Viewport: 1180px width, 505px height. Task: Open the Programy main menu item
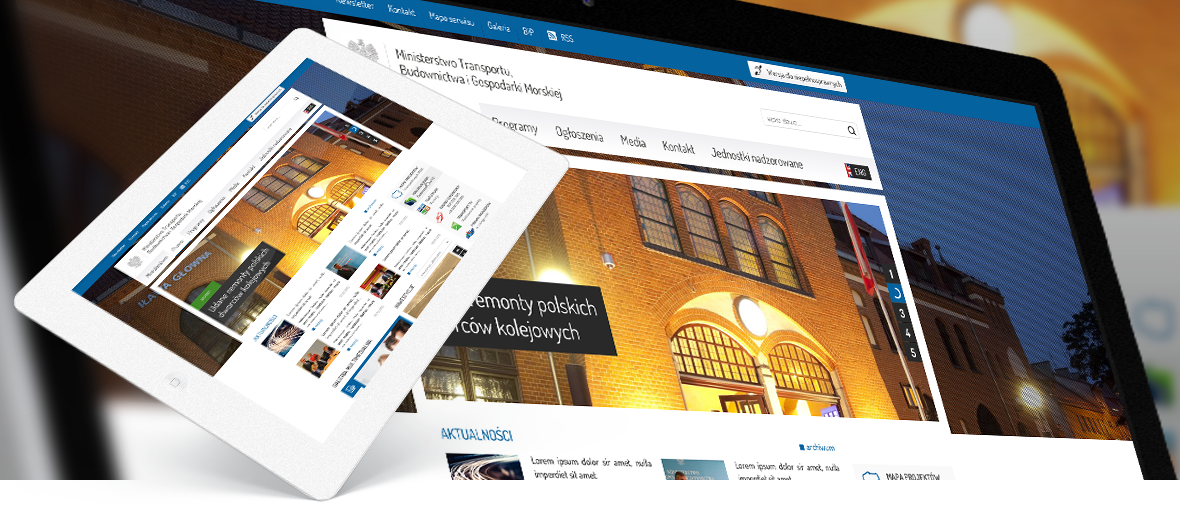515,126
